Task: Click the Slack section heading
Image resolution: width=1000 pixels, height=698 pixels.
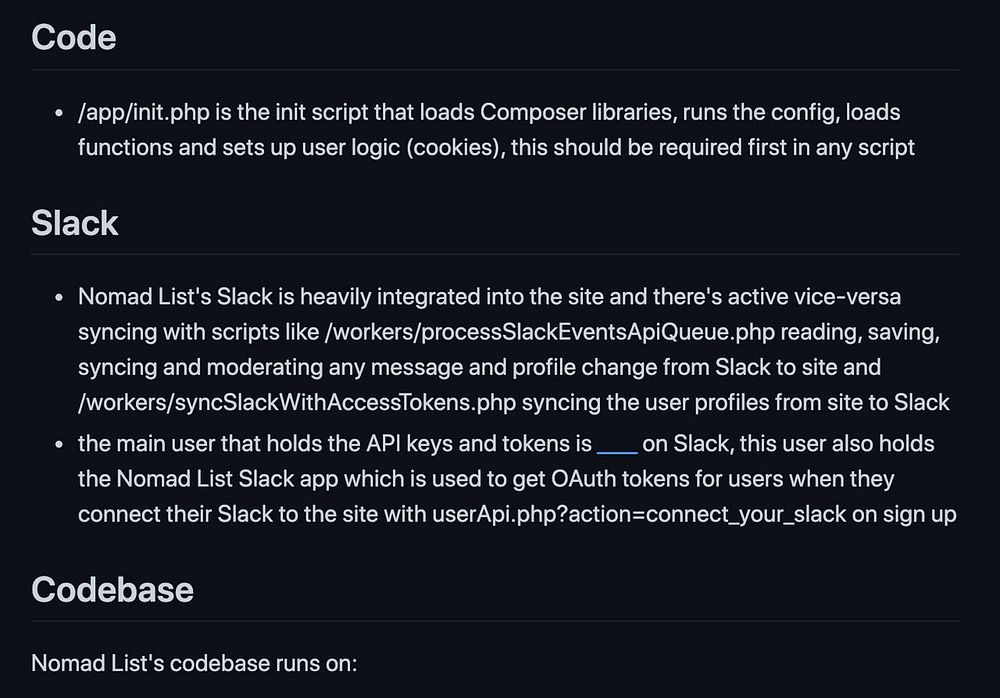Action: 75,223
